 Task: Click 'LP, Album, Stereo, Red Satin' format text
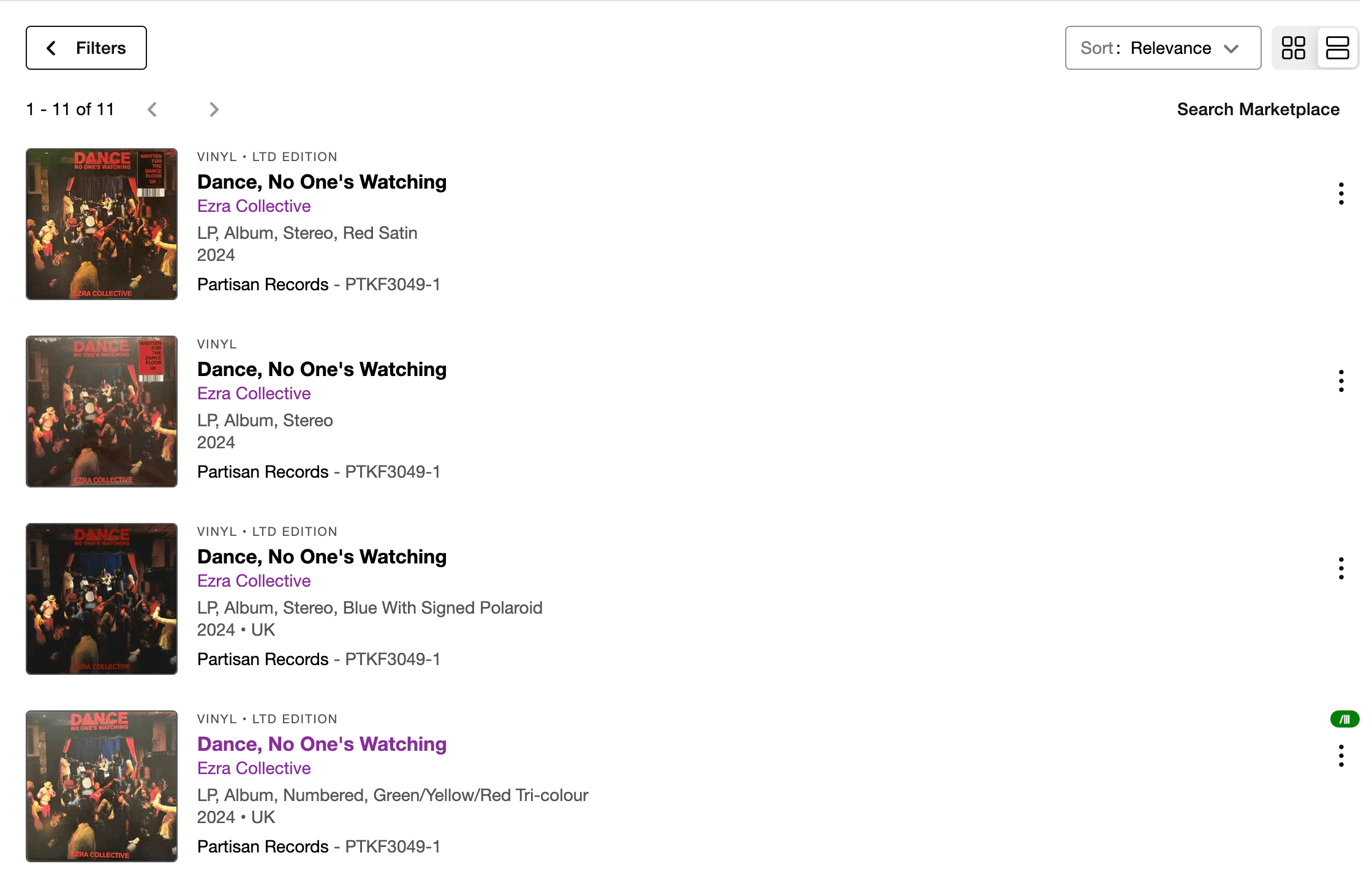pyautogui.click(x=307, y=233)
